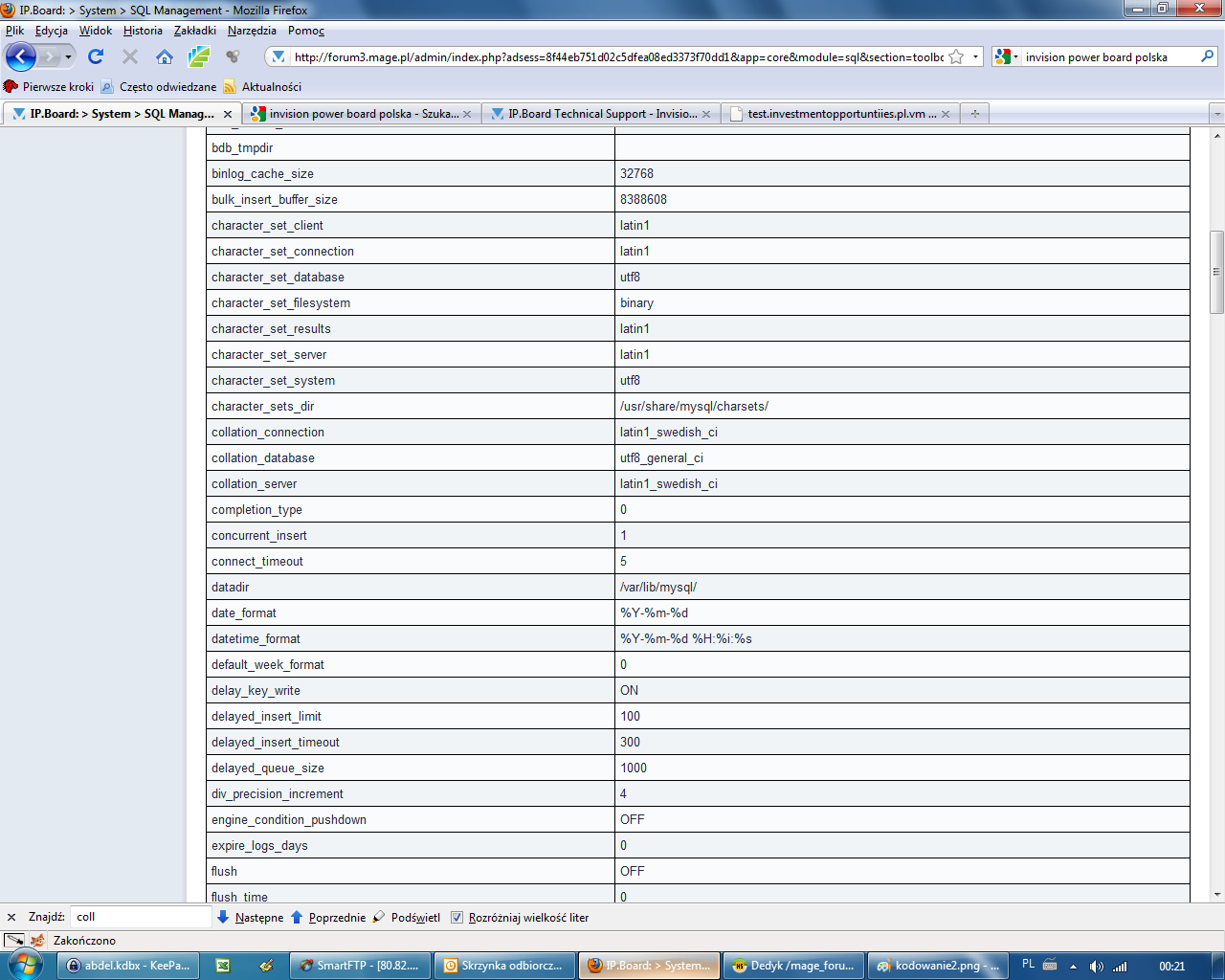Toggle the Podświetl highlight option
1225x980 pixels.
coord(408,918)
